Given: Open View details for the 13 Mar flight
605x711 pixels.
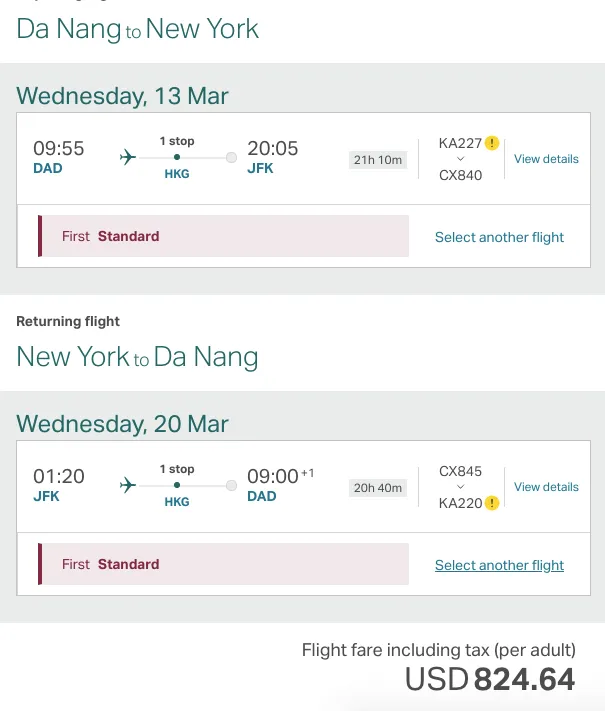Looking at the screenshot, I should click(546, 159).
